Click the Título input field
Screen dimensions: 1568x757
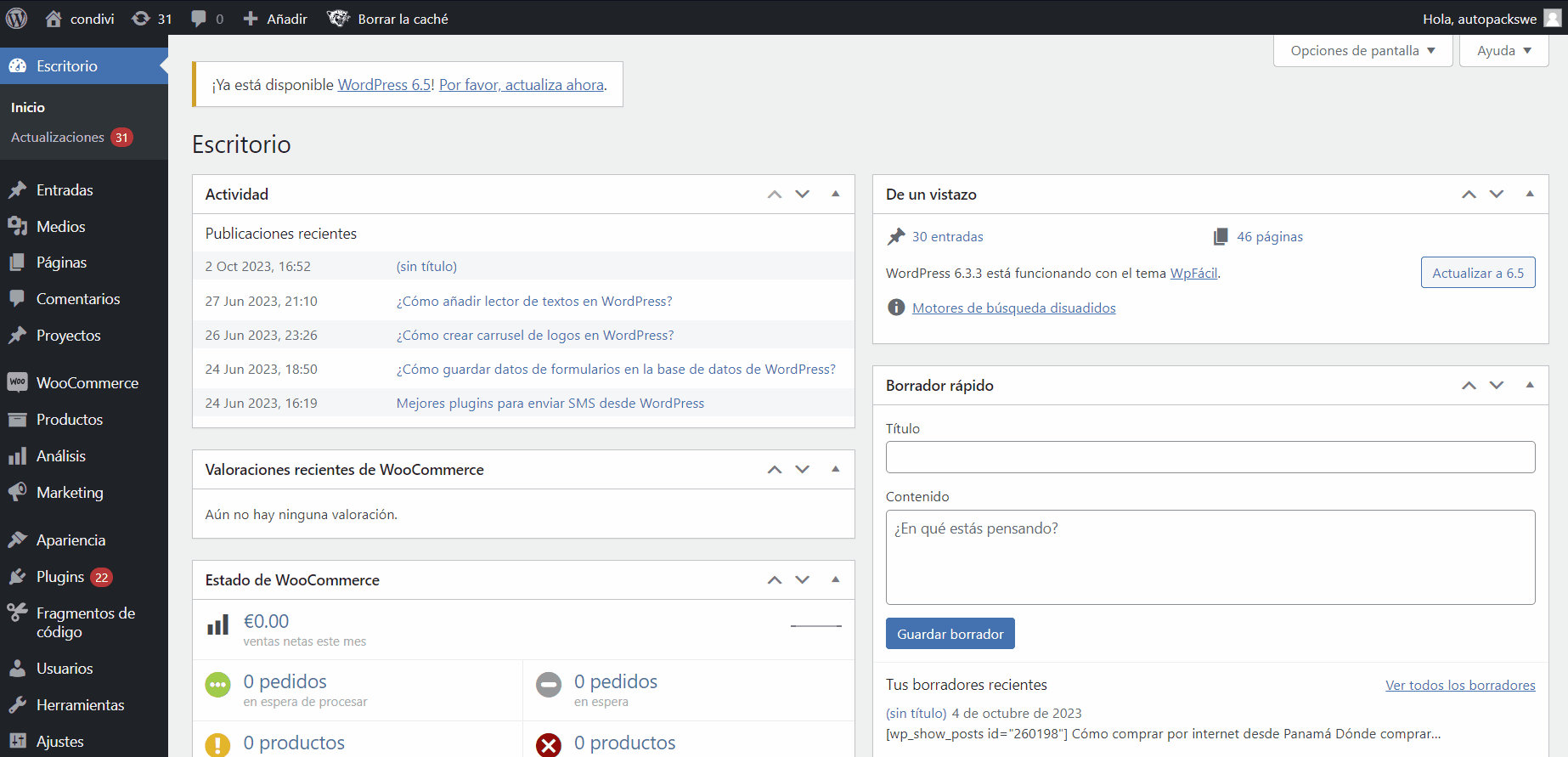point(1210,457)
